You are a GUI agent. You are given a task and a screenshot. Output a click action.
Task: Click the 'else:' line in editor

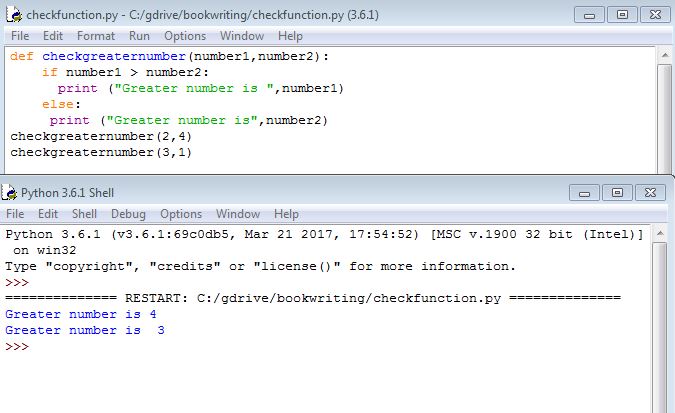61,104
